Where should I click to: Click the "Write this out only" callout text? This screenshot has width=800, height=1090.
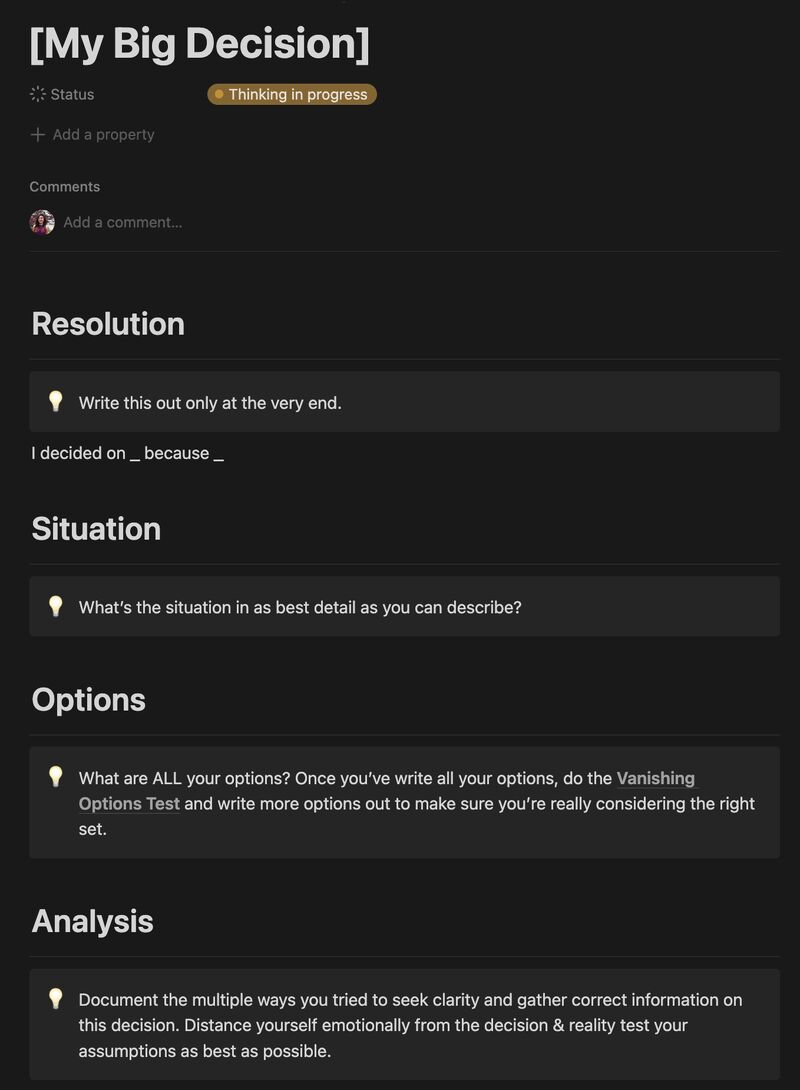[x=210, y=403]
